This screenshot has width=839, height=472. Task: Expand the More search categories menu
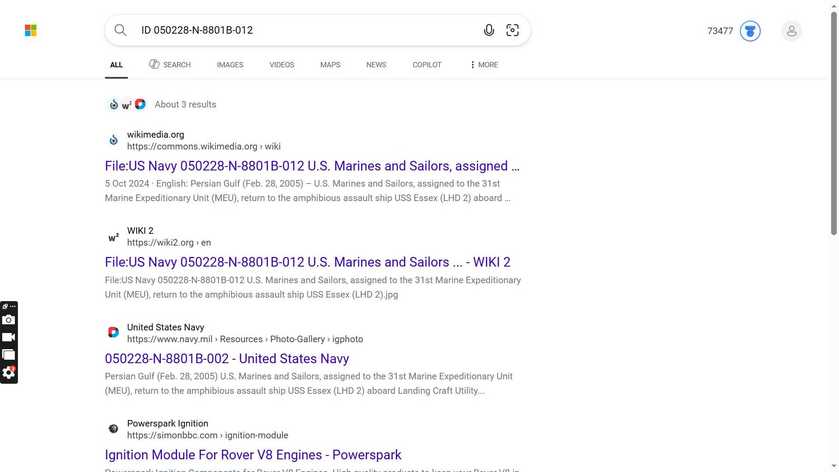[x=483, y=65]
